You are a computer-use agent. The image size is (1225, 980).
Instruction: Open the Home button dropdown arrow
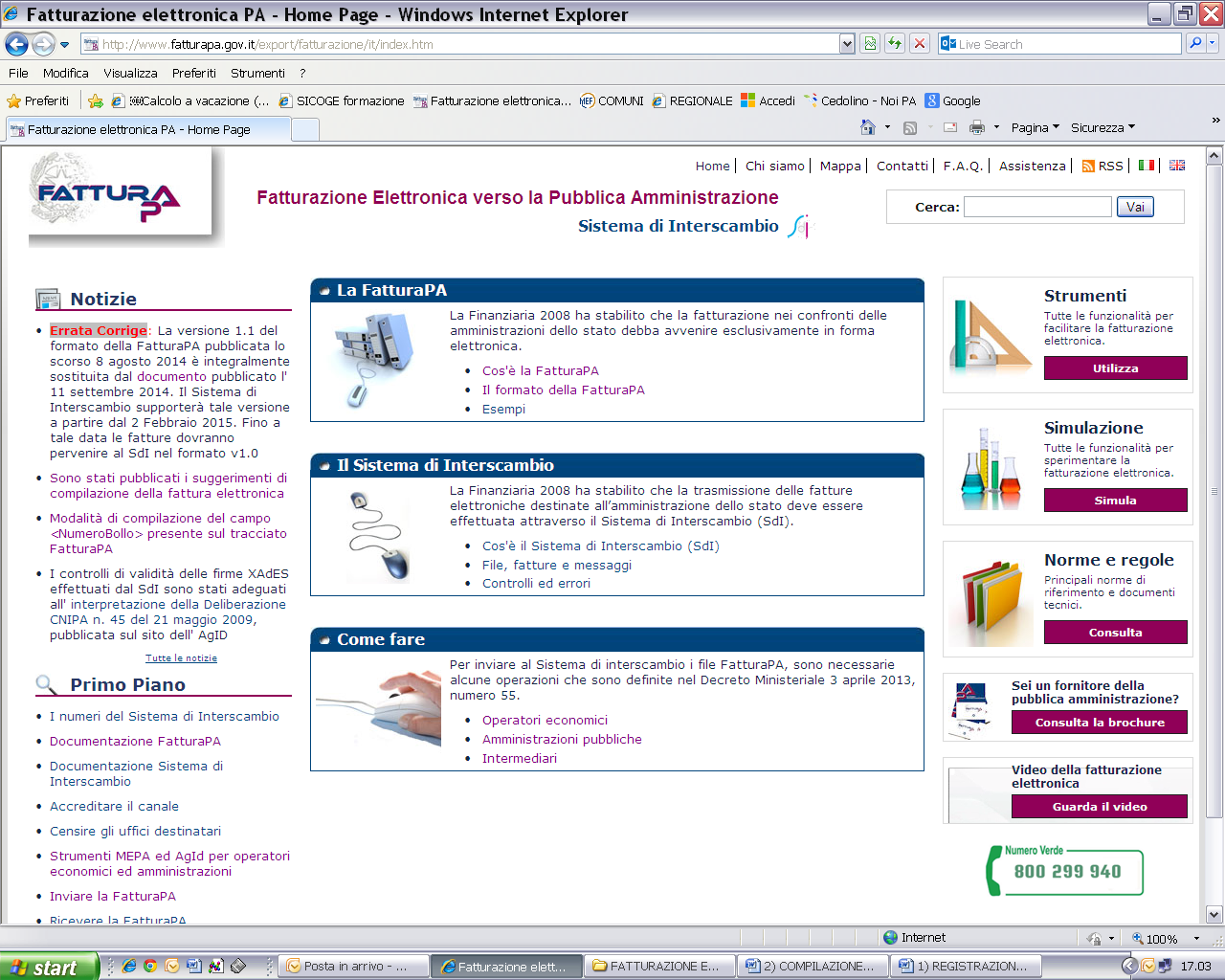pyautogui.click(x=887, y=127)
